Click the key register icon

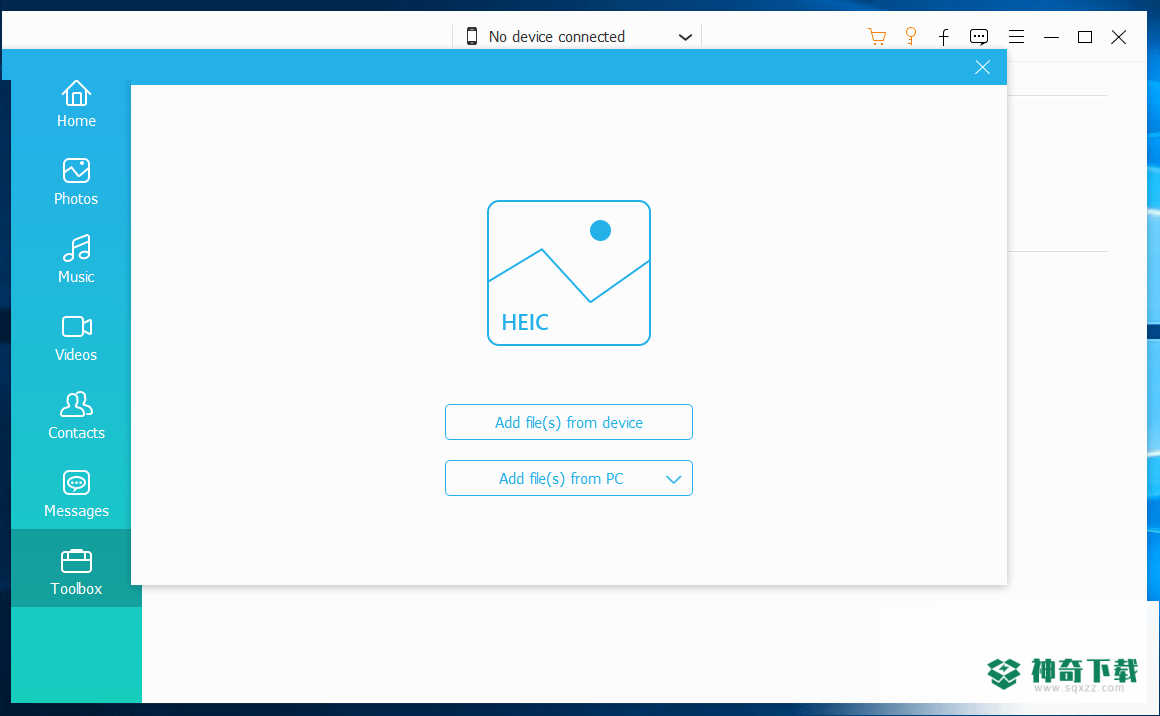(911, 36)
